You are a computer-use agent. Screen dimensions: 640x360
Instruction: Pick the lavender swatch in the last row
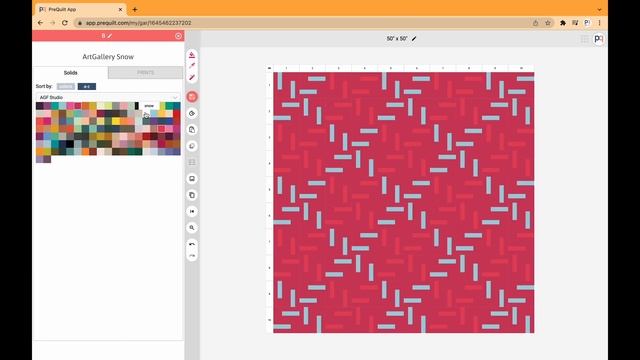coord(40,159)
